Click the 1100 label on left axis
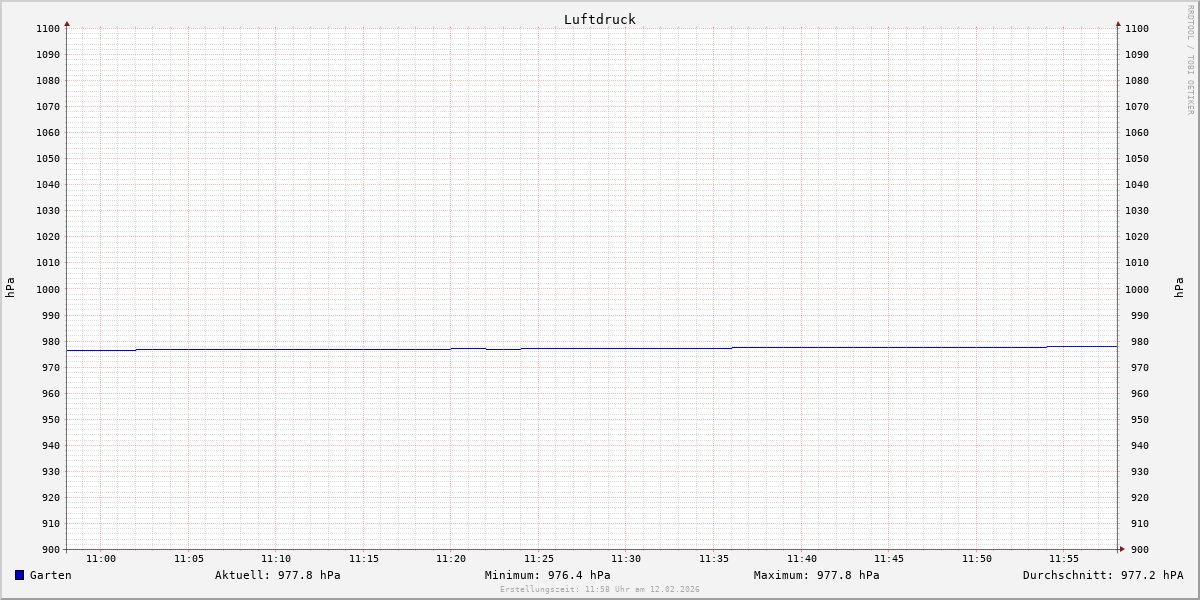The height and width of the screenshot is (600, 1200). [x=48, y=28]
